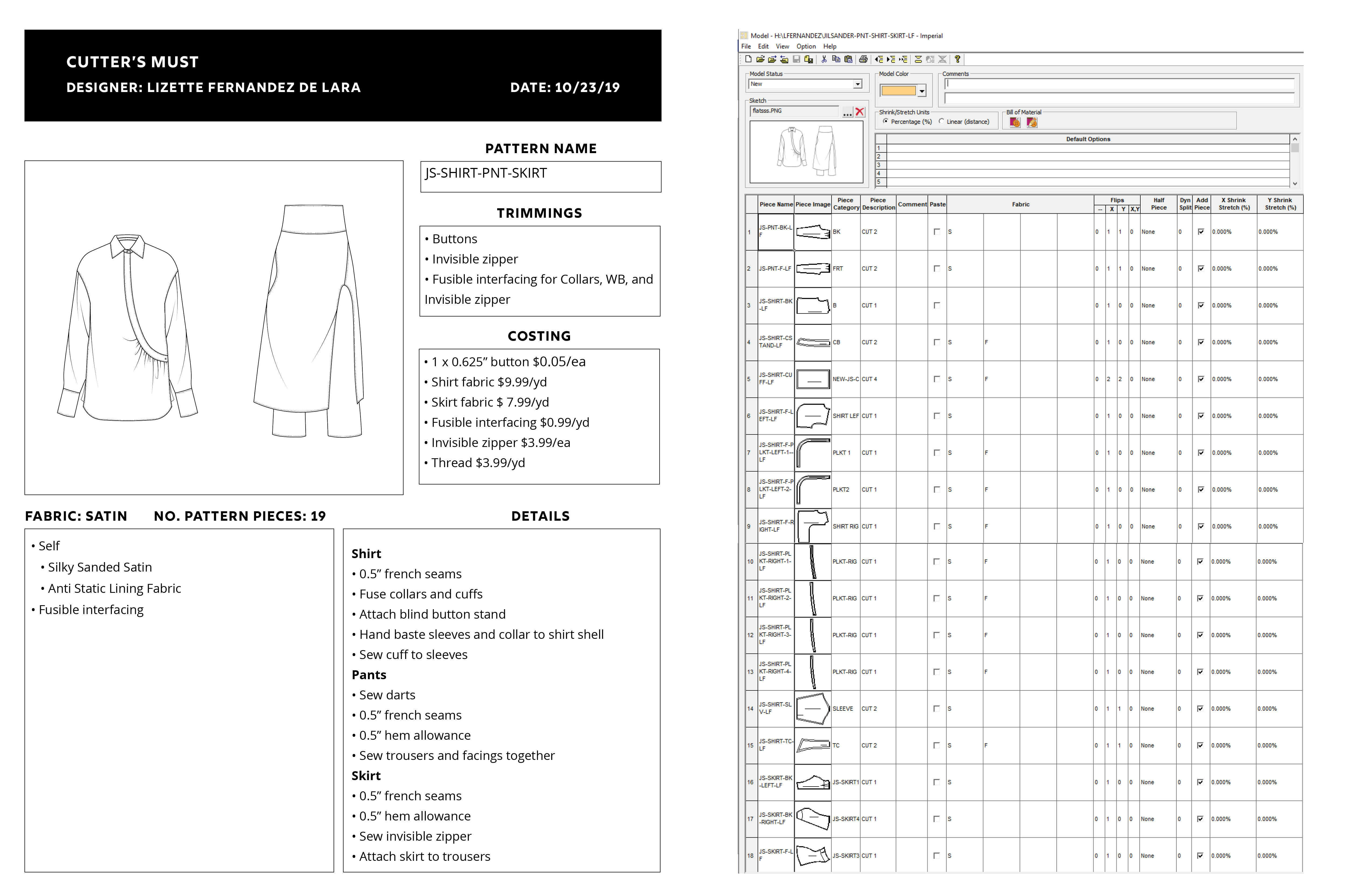This screenshot has height=888, width=1372.
Task: Select Linear (distance) radio button
Action: pyautogui.click(x=941, y=121)
